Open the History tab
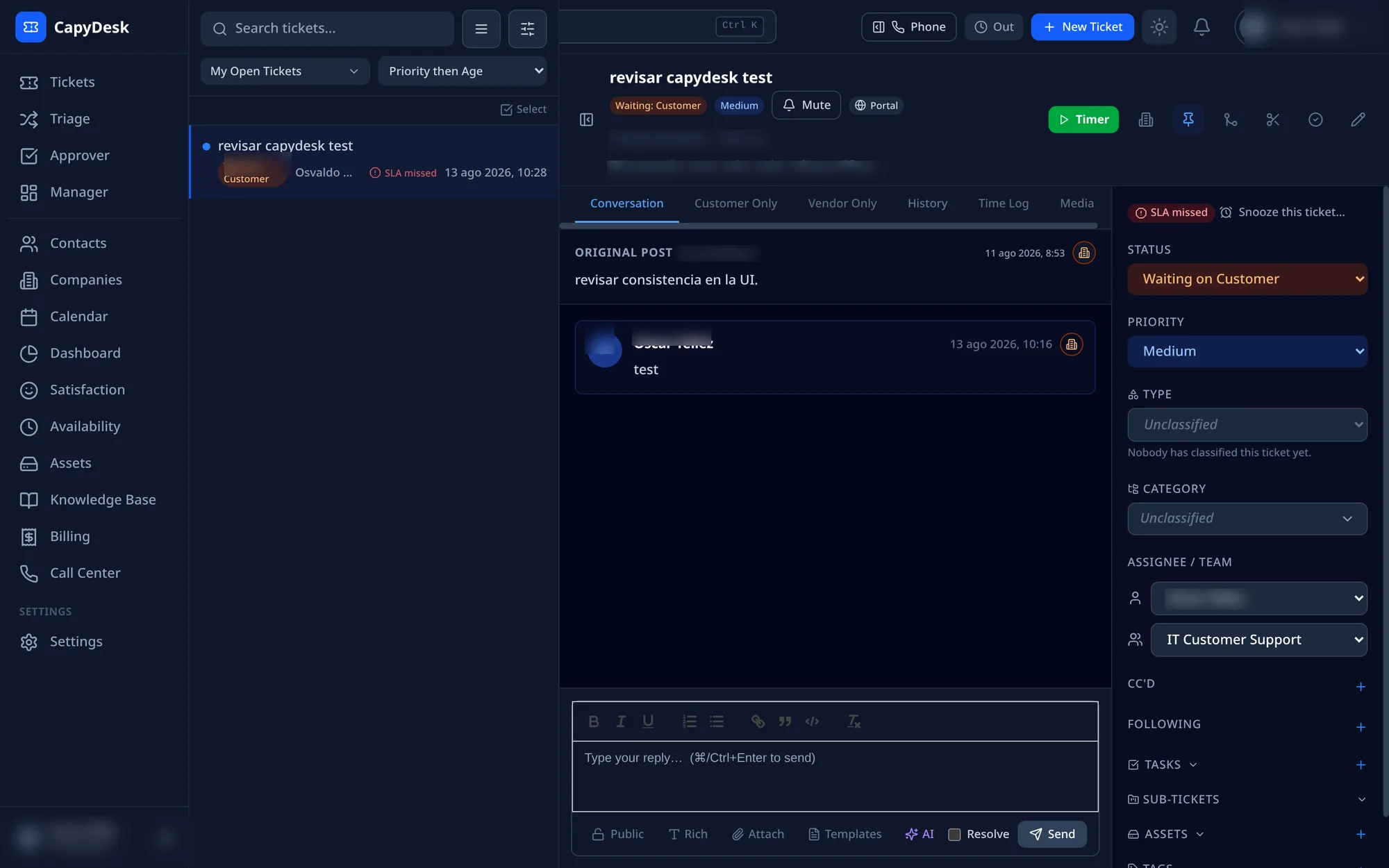The width and height of the screenshot is (1389, 868). (927, 203)
